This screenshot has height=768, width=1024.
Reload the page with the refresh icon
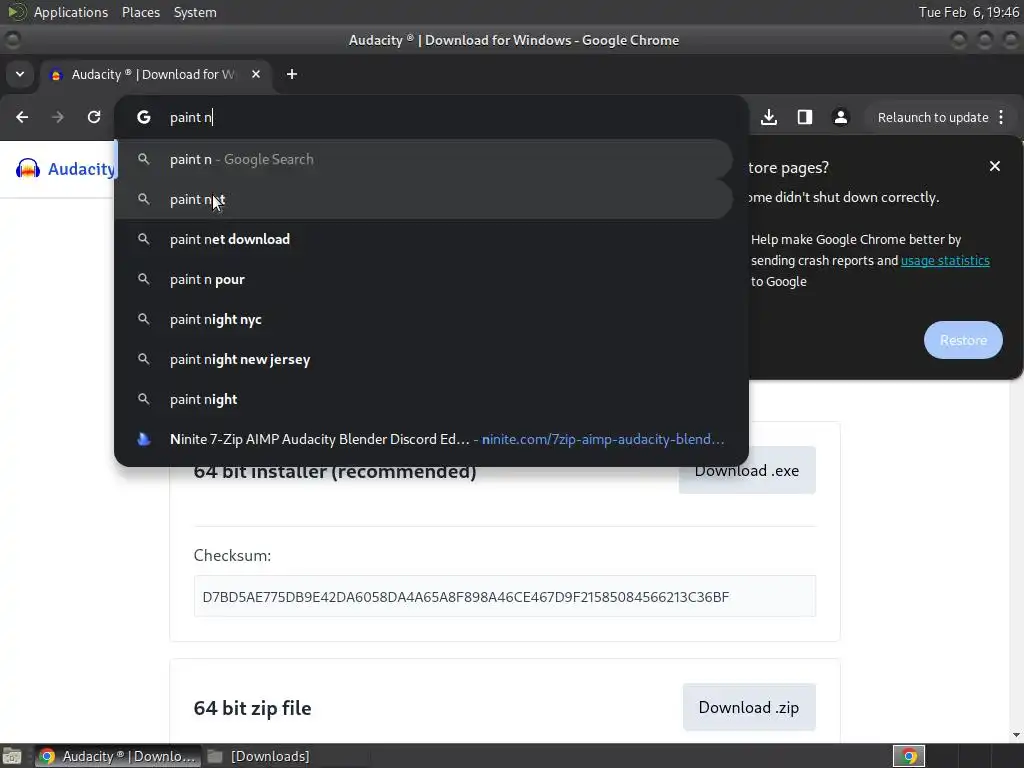pos(94,117)
